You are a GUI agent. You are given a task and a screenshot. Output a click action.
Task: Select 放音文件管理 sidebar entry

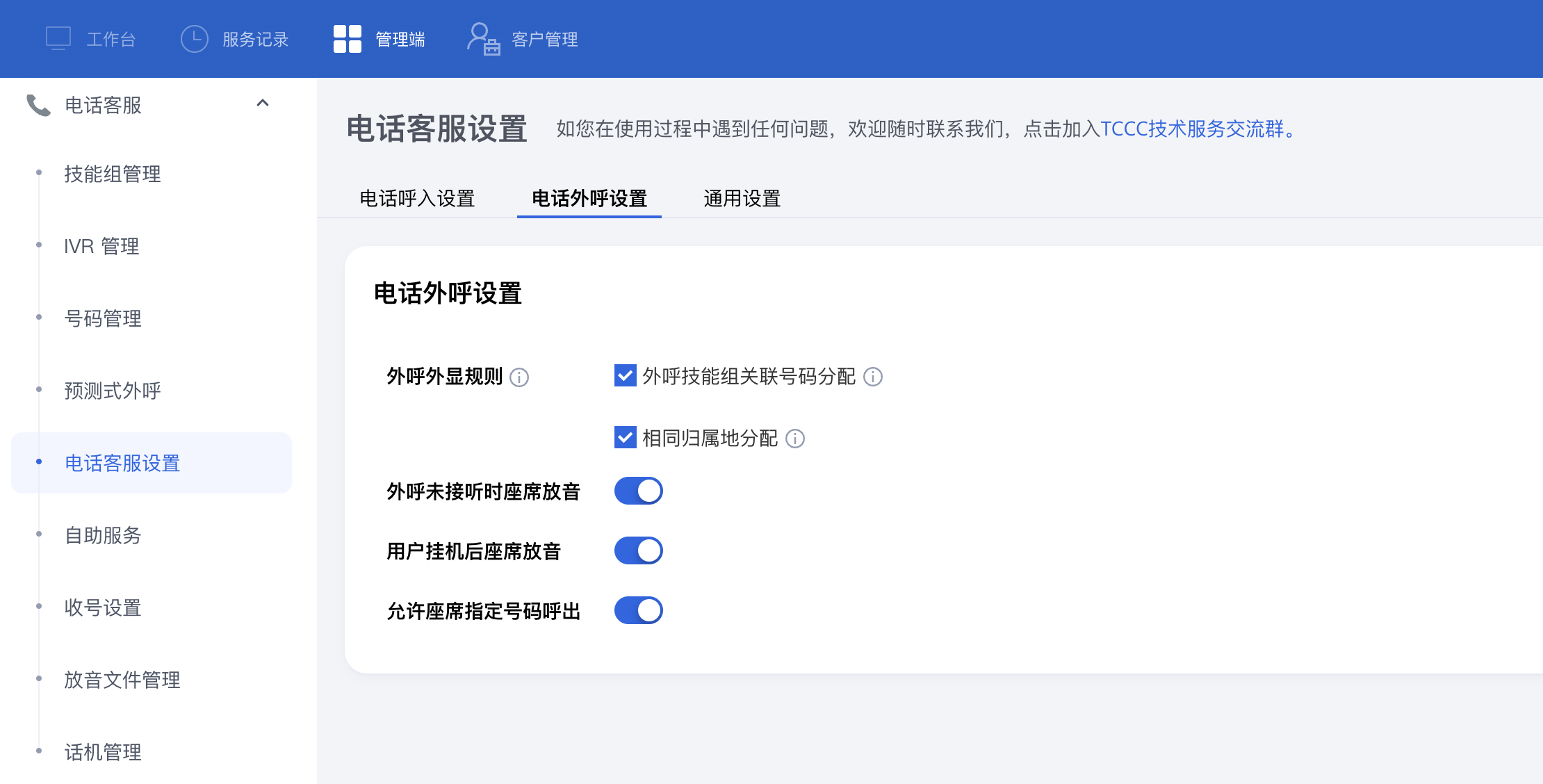[x=122, y=680]
